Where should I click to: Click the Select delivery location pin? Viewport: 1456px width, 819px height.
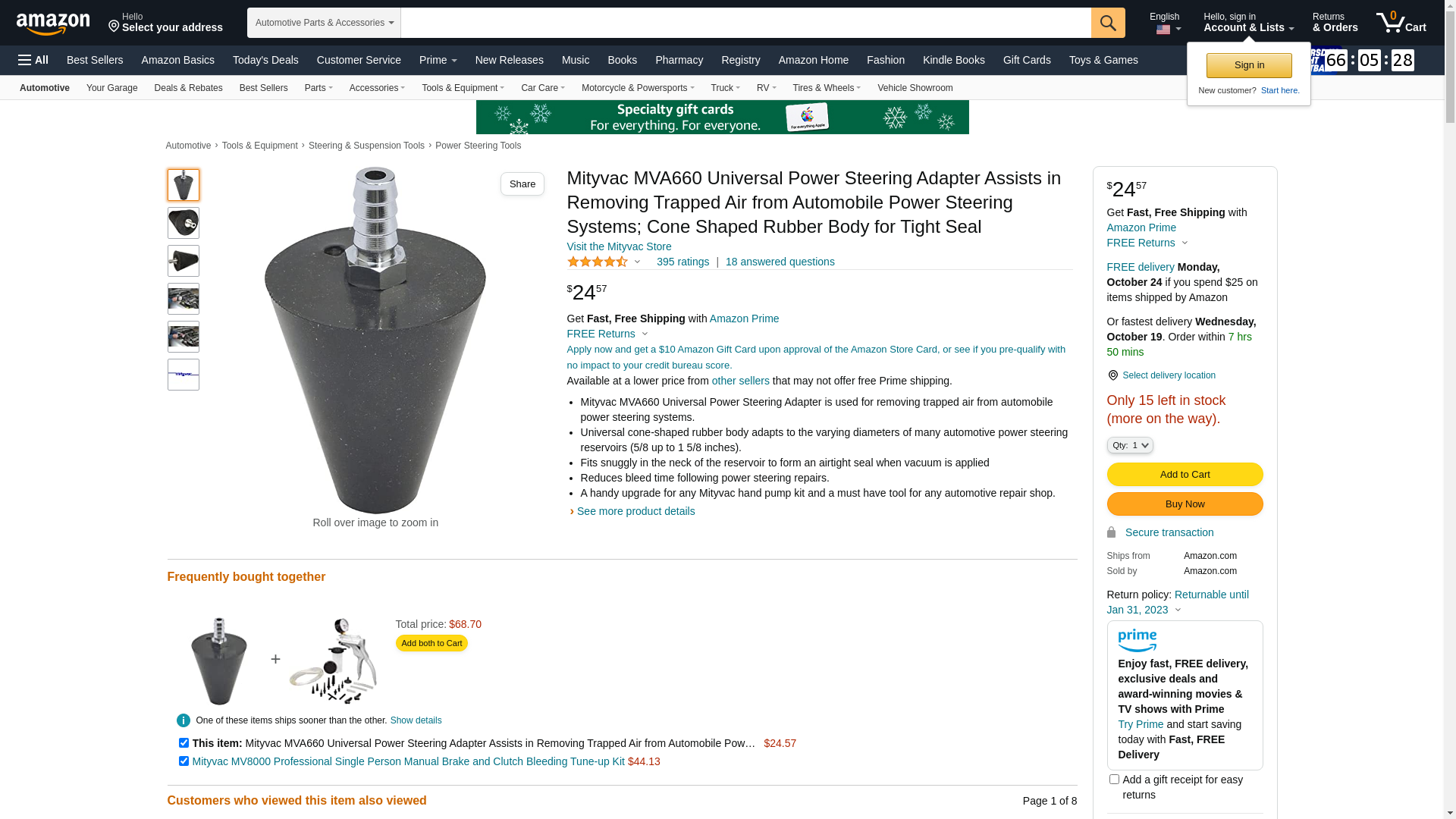(x=1112, y=375)
